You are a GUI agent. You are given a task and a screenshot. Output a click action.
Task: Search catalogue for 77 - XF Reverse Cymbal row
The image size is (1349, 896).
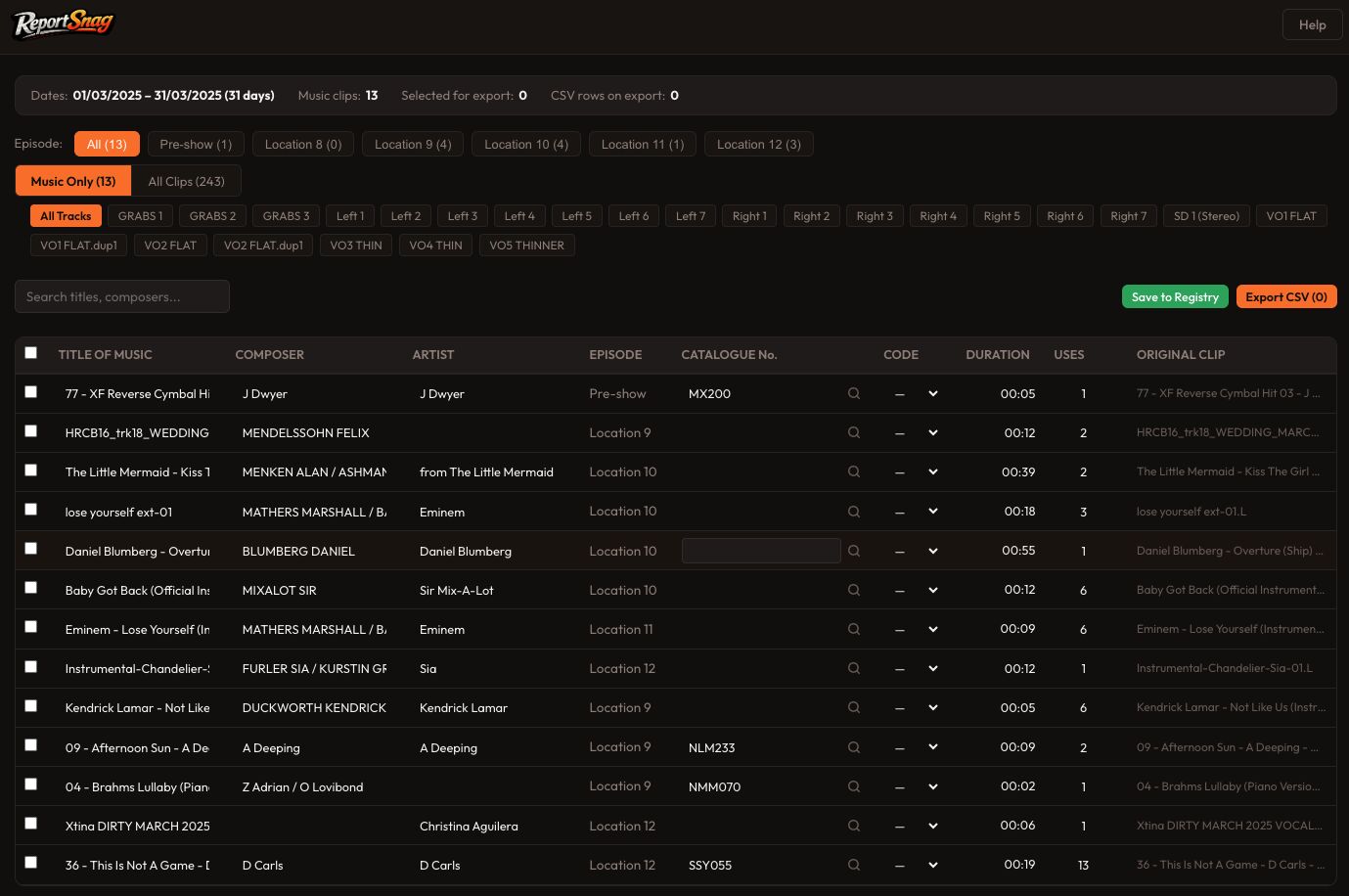[854, 393]
